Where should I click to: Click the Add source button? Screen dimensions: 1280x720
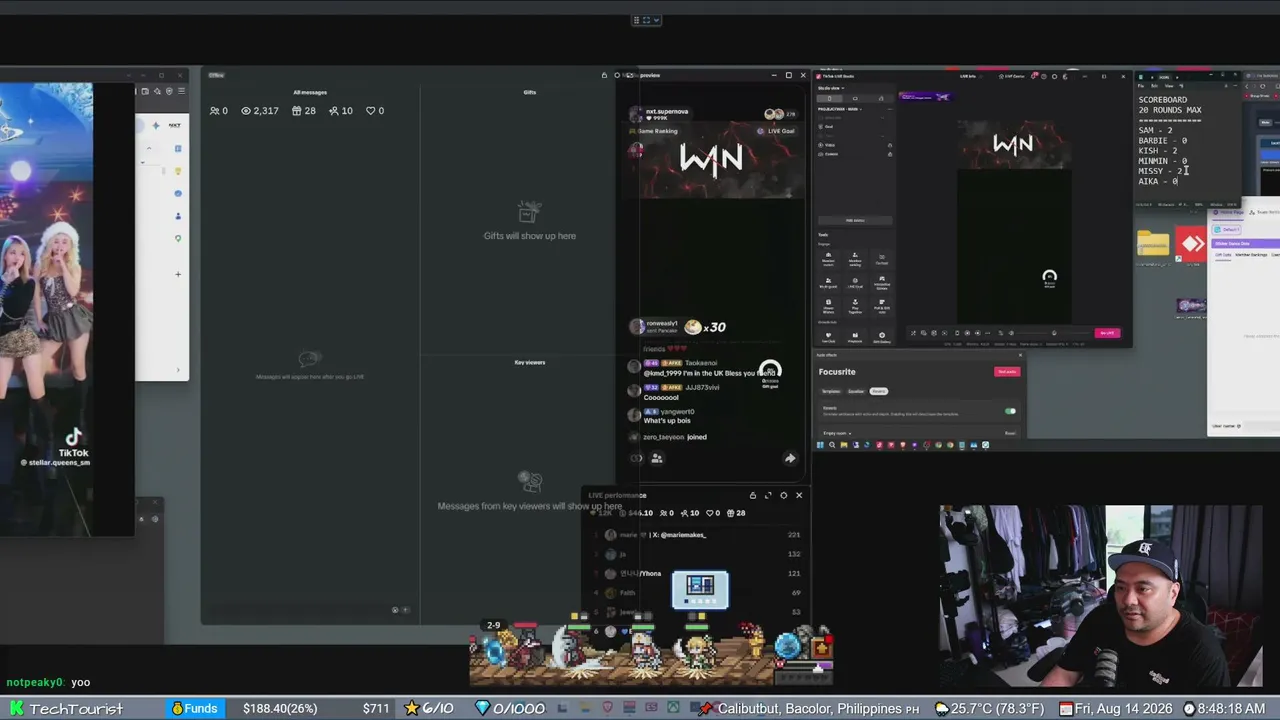click(x=854, y=220)
